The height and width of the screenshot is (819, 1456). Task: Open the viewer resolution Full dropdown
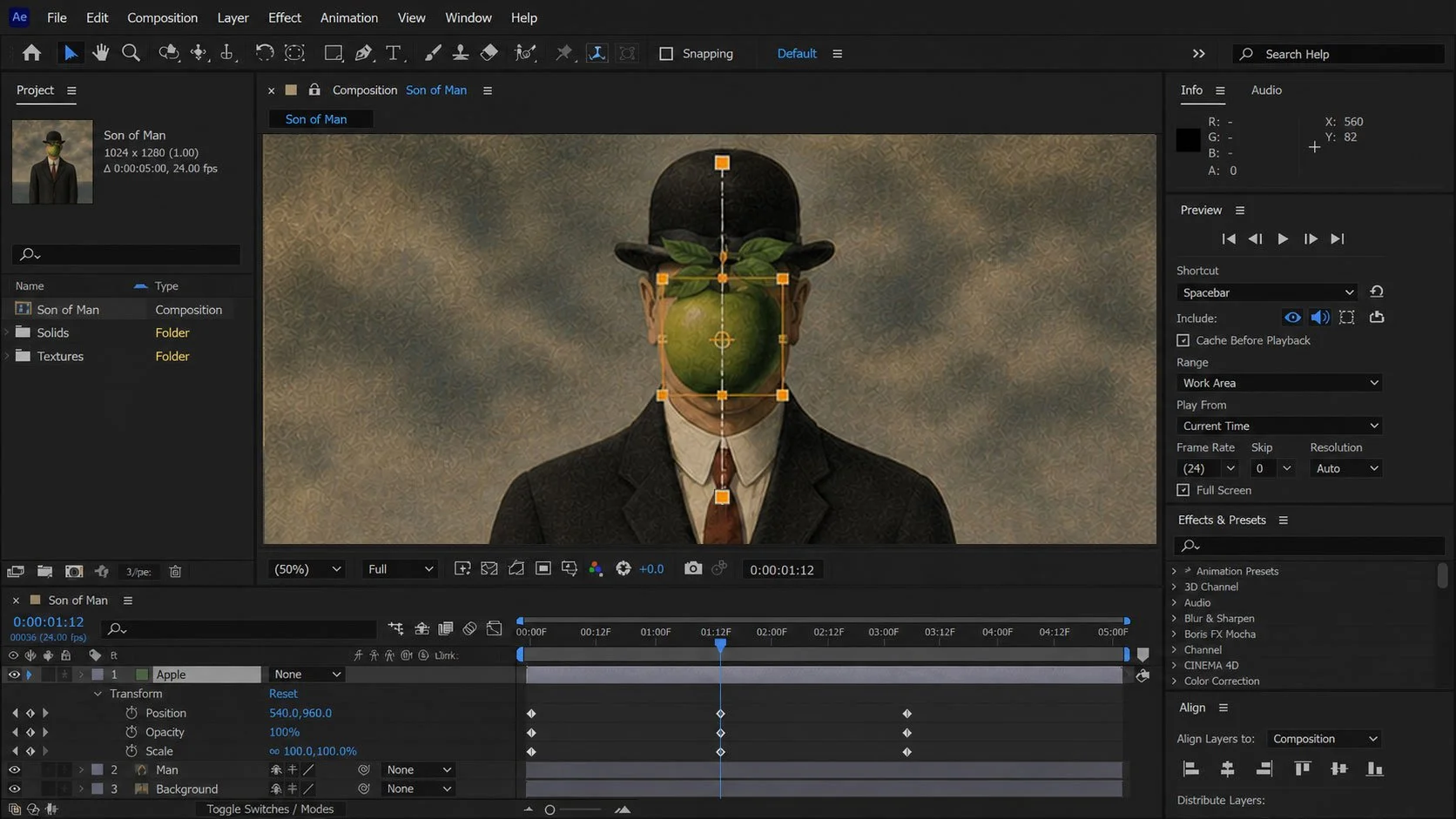coord(400,569)
